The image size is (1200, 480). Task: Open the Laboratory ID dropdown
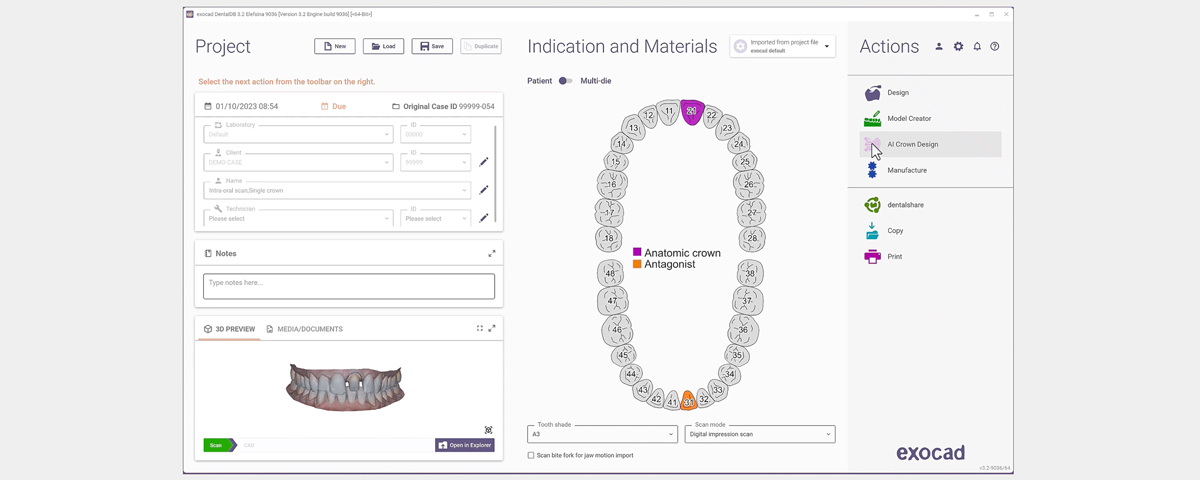point(435,134)
